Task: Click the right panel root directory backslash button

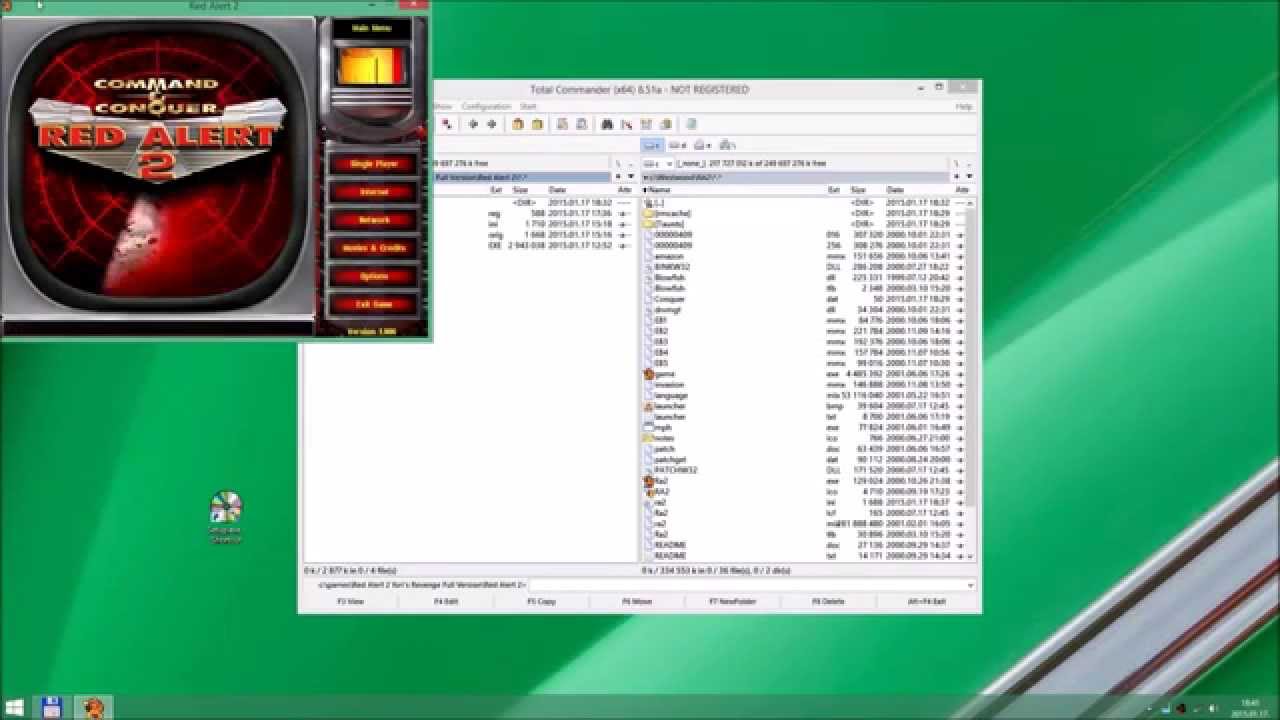Action: [956, 163]
